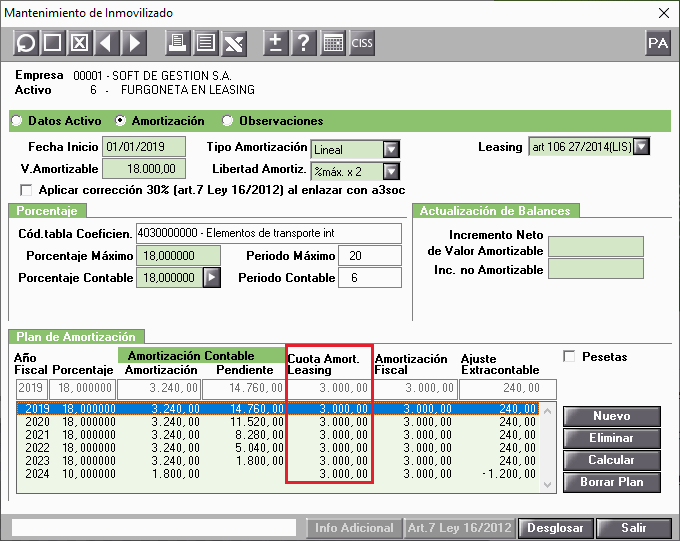Click the Salir button
This screenshot has height=541, width=680.
634,528
